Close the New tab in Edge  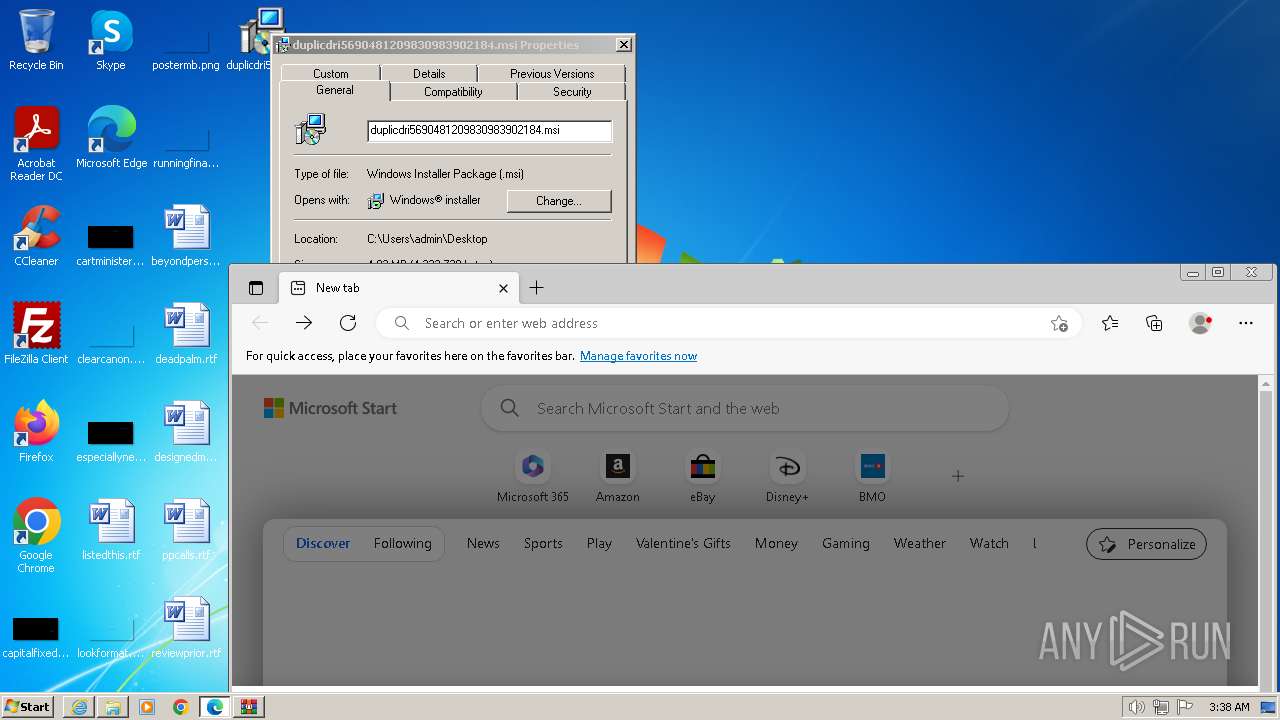tap(503, 288)
